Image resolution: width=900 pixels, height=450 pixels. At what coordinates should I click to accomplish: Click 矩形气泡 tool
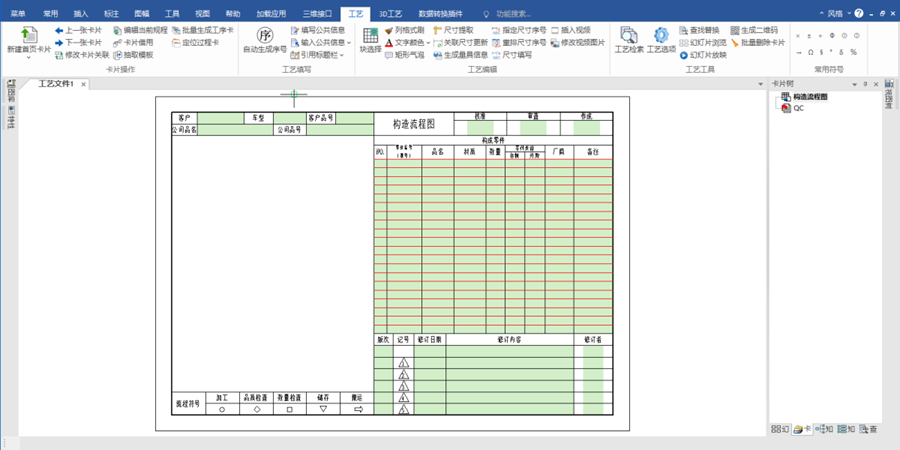405,55
